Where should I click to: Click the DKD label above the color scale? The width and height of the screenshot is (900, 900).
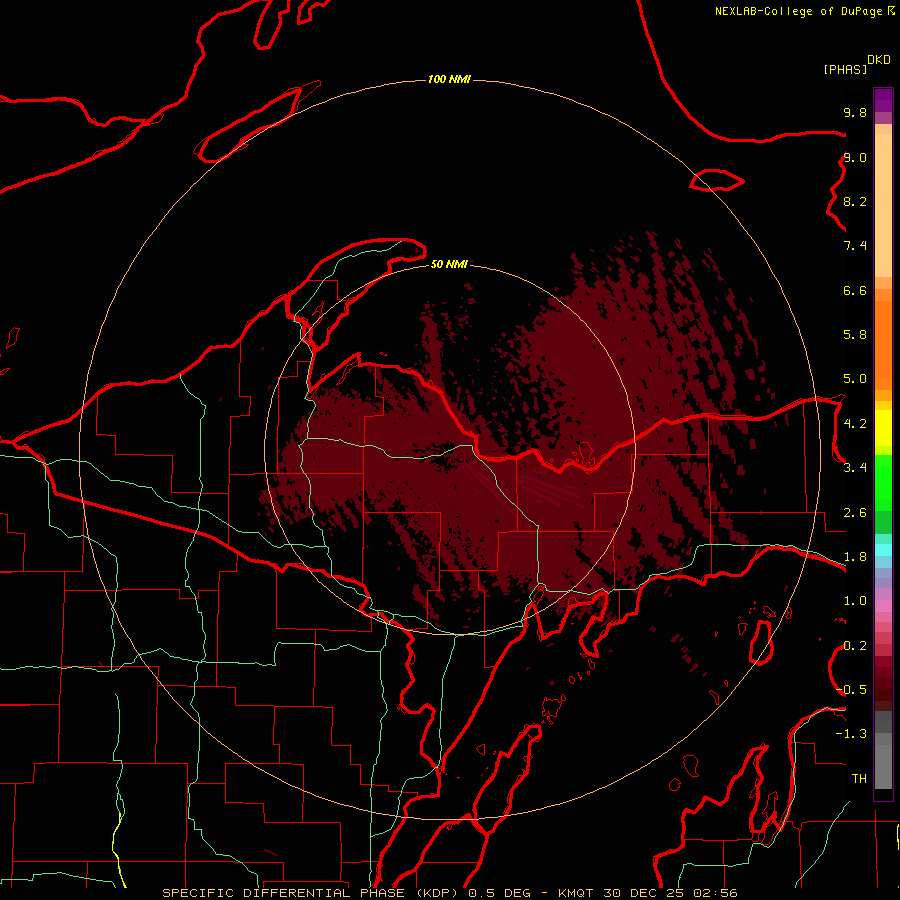coord(879,60)
